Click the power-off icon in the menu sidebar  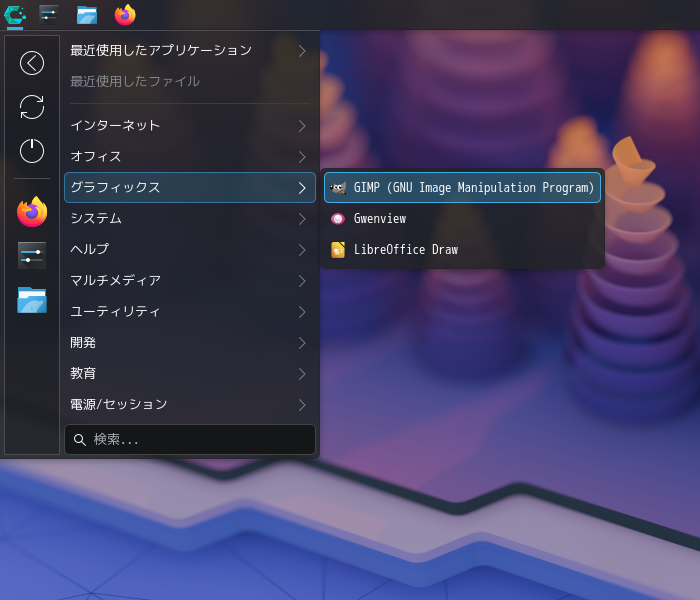point(32,151)
